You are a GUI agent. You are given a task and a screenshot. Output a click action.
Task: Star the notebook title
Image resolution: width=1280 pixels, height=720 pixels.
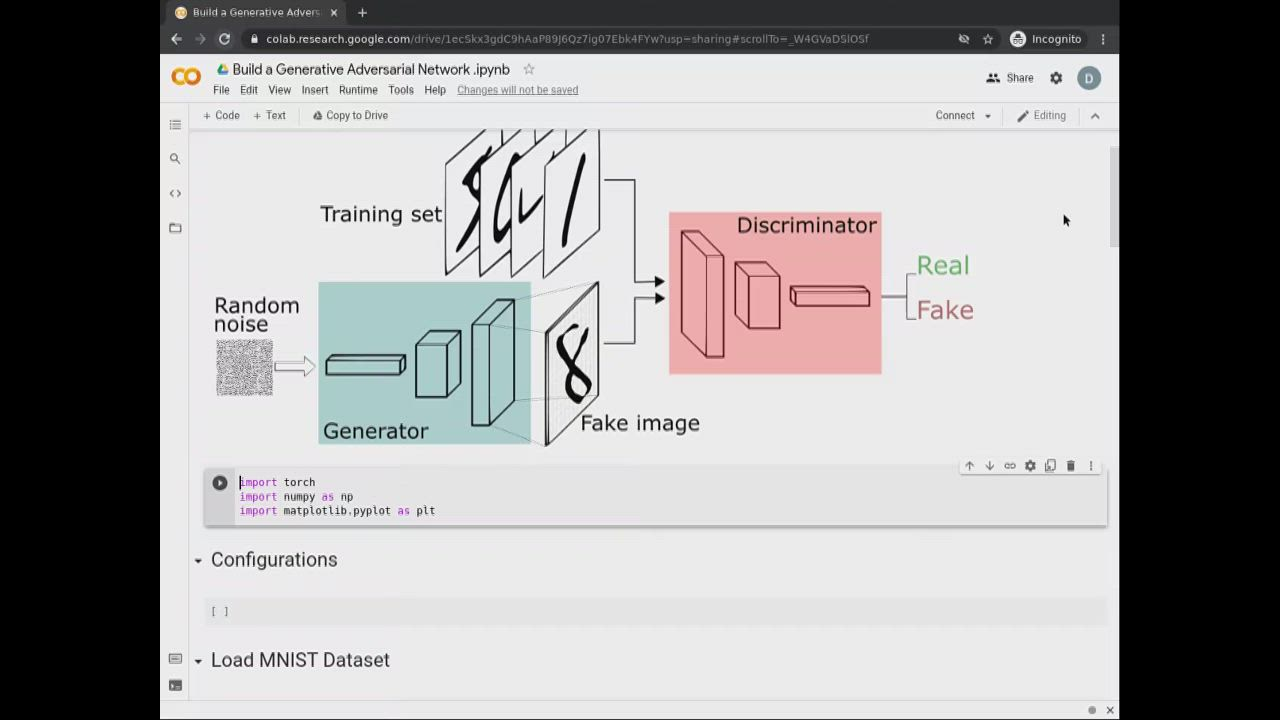(x=529, y=69)
